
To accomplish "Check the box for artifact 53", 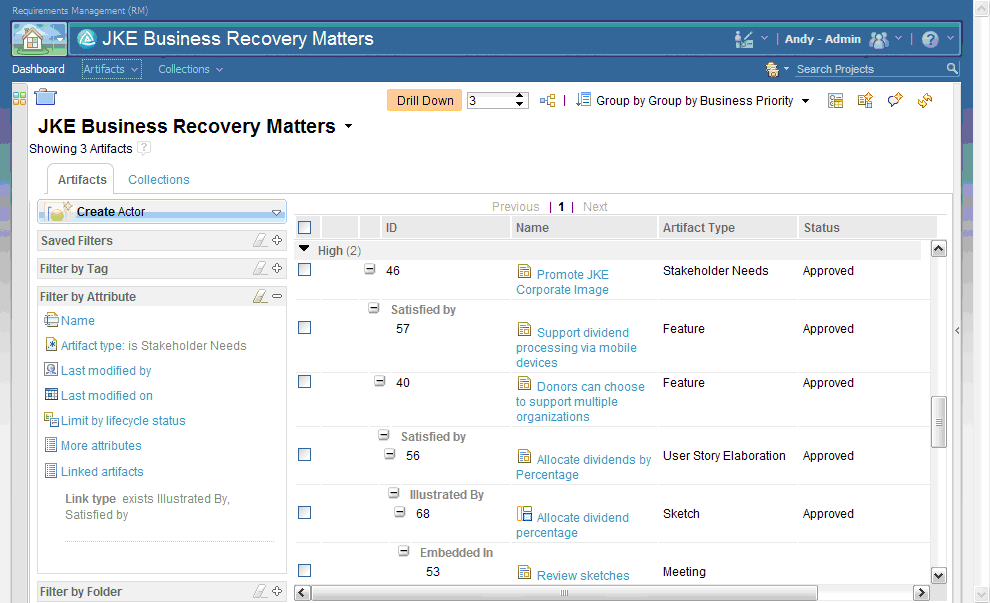I will (304, 571).
